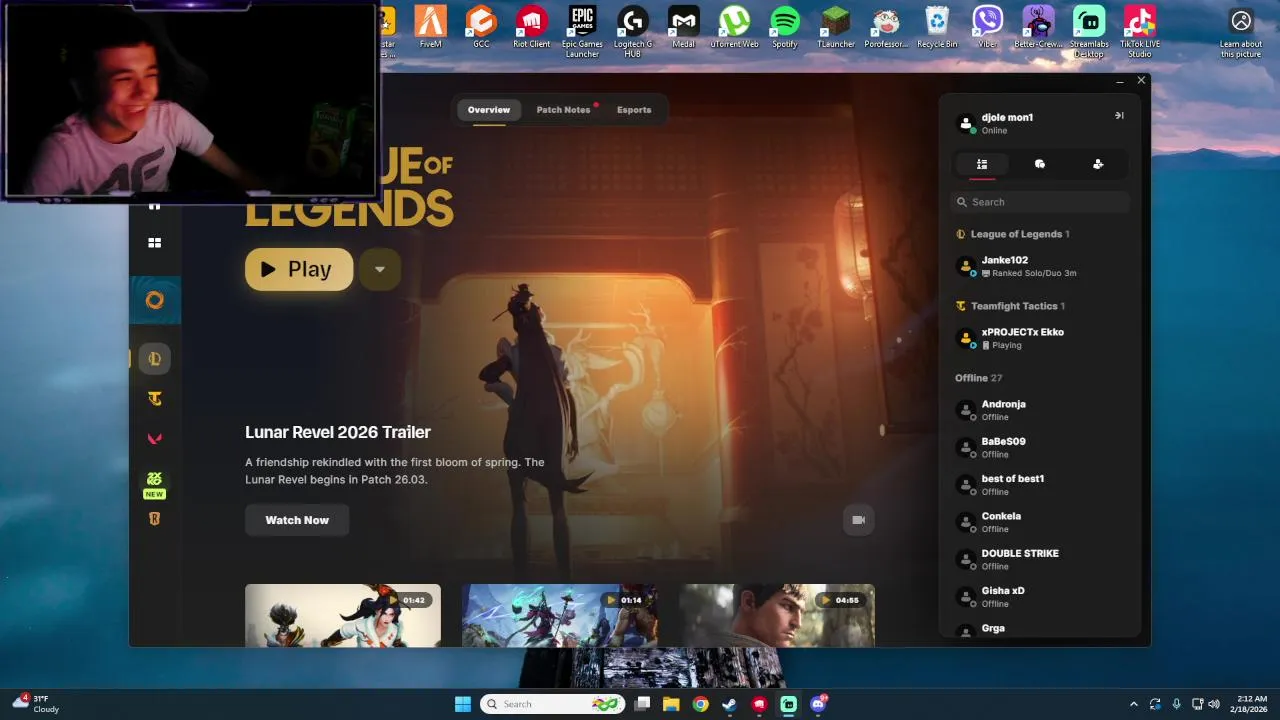1280x720 pixels.
Task: Select friend Janke102
Action: point(1040,266)
